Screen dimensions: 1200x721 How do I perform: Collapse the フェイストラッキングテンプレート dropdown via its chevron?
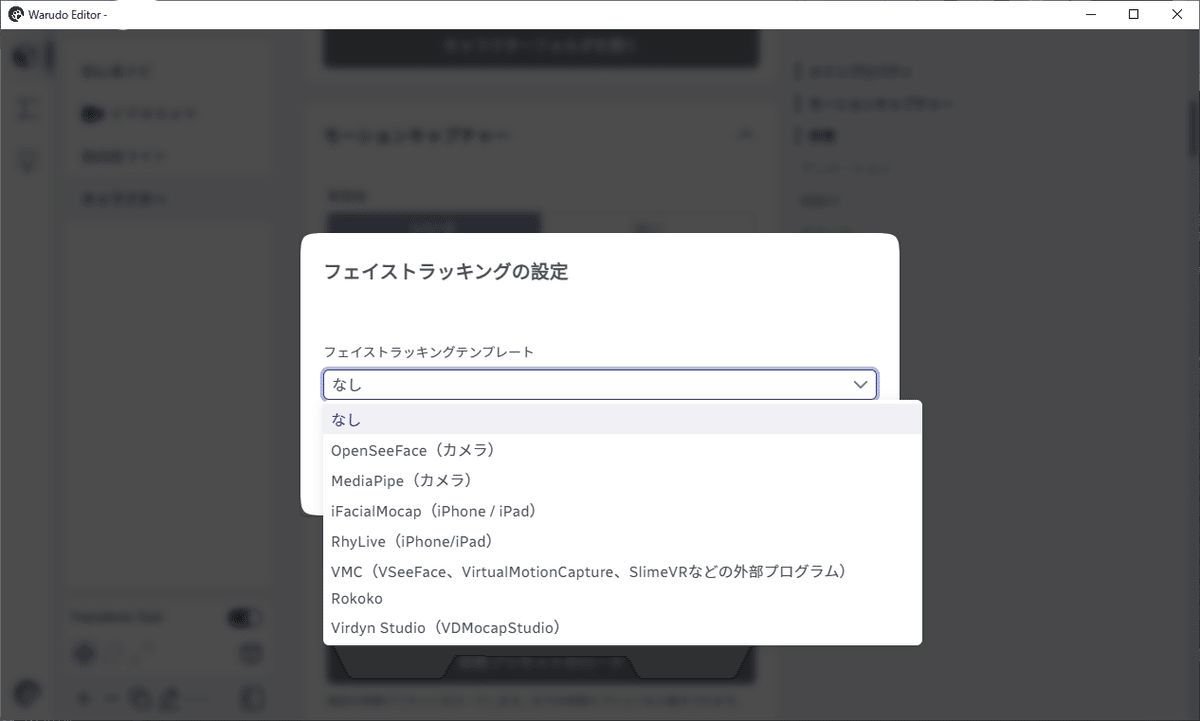[x=860, y=385]
